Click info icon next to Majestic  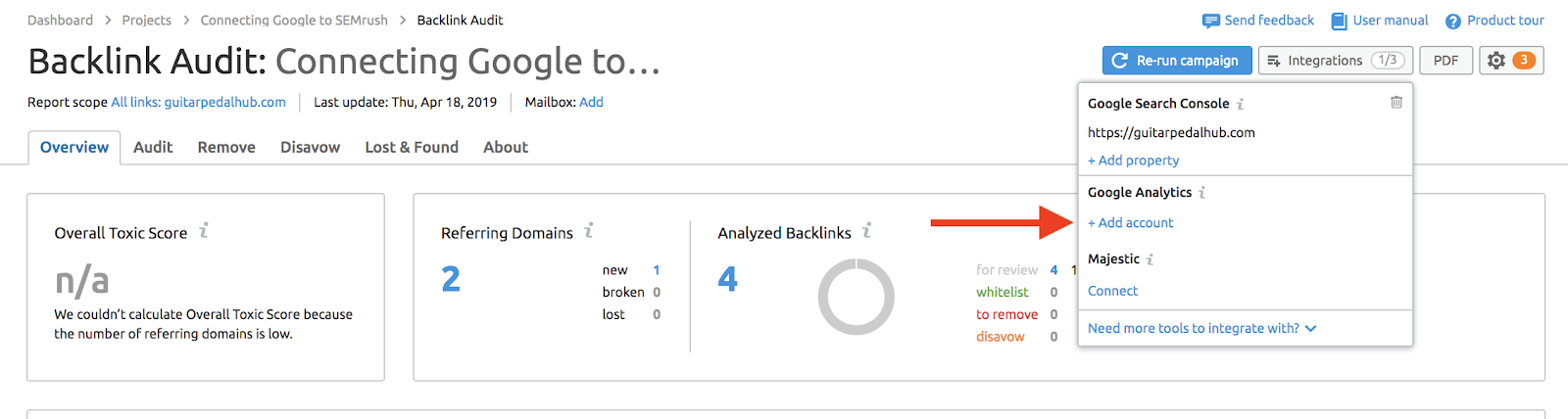(1151, 259)
